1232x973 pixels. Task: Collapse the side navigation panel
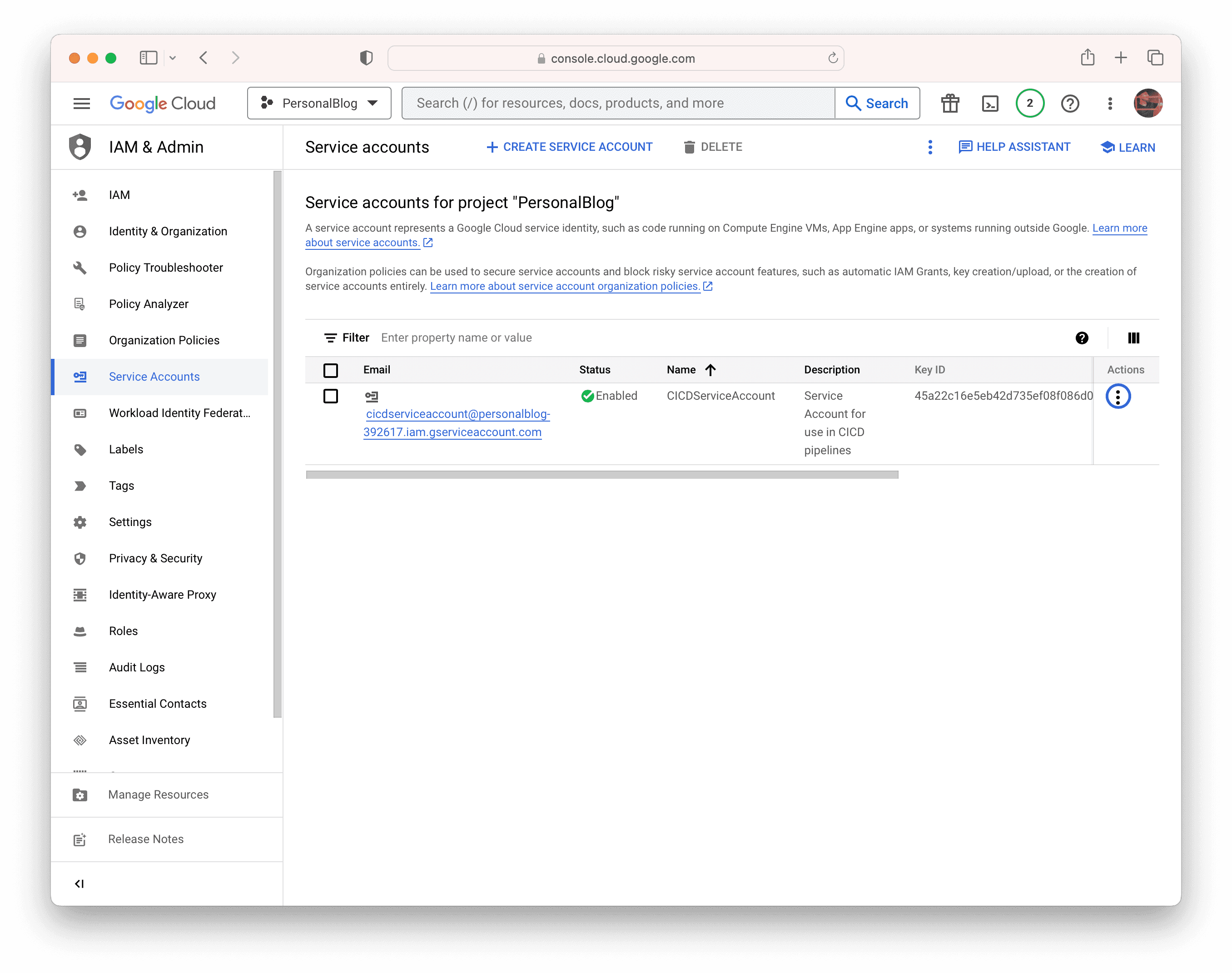(x=79, y=884)
